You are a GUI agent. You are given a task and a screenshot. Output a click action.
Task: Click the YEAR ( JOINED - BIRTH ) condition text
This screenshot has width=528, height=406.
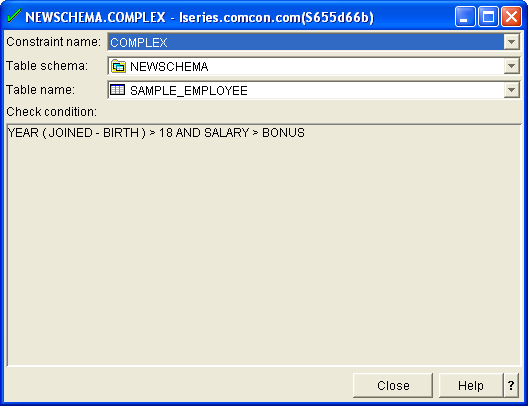click(x=76, y=133)
